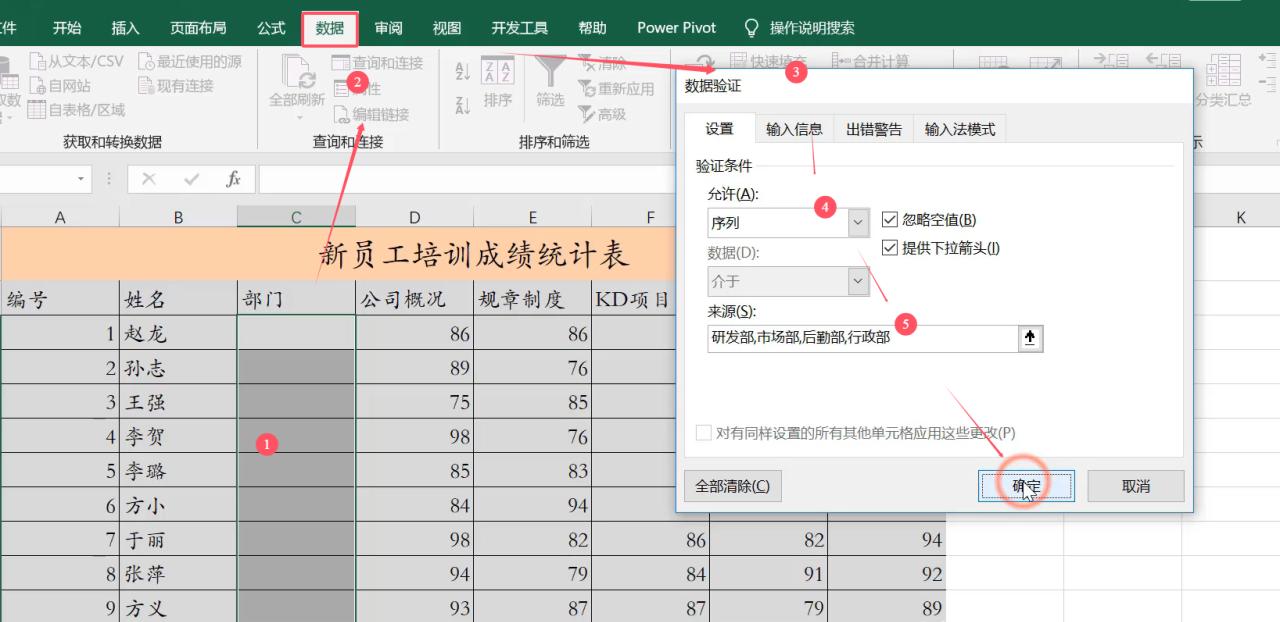Select the Settings (设置) dialog tab
This screenshot has width=1280, height=622.
tap(720, 129)
